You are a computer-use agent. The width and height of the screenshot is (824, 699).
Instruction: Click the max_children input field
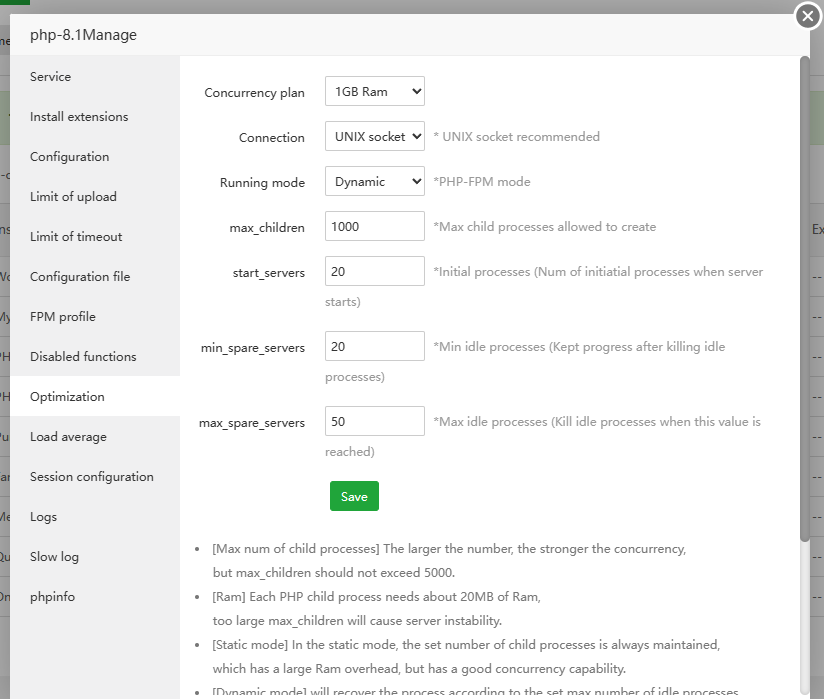click(x=375, y=227)
